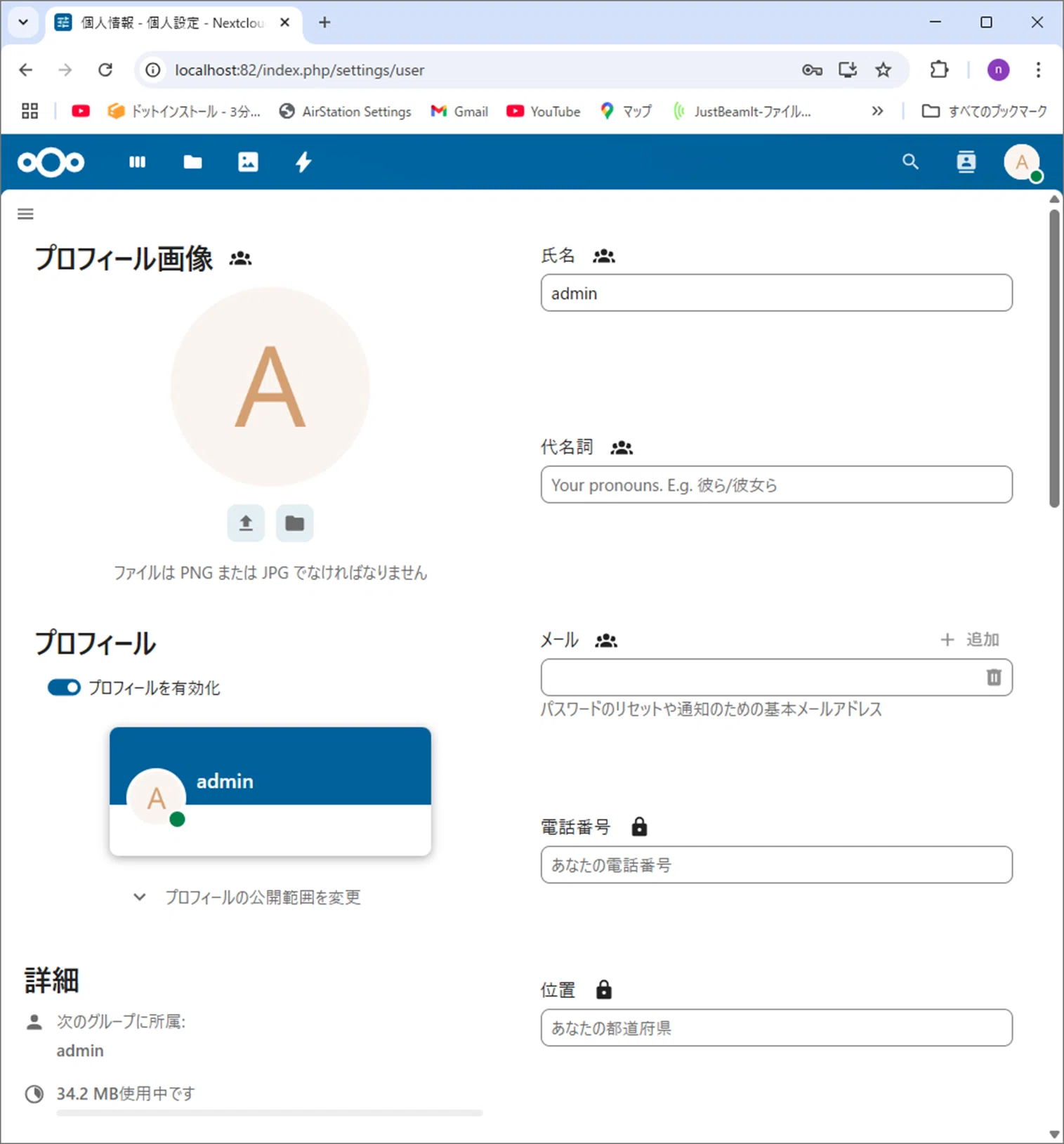Open the admin avatar user menu
This screenshot has width=1064, height=1144.
click(1022, 162)
